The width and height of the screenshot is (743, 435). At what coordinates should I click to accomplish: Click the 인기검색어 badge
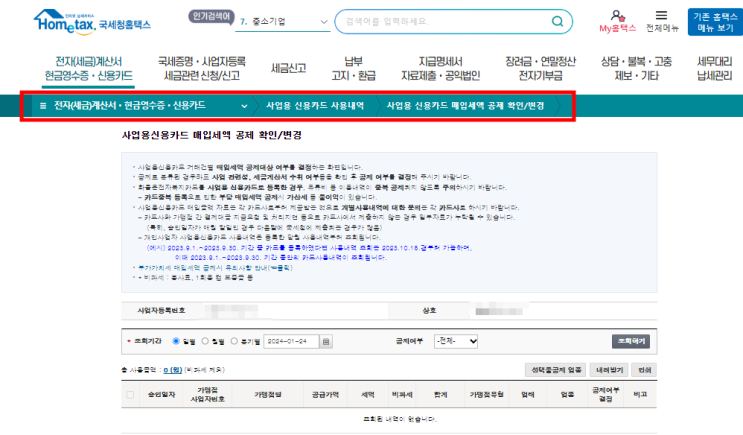coord(211,17)
